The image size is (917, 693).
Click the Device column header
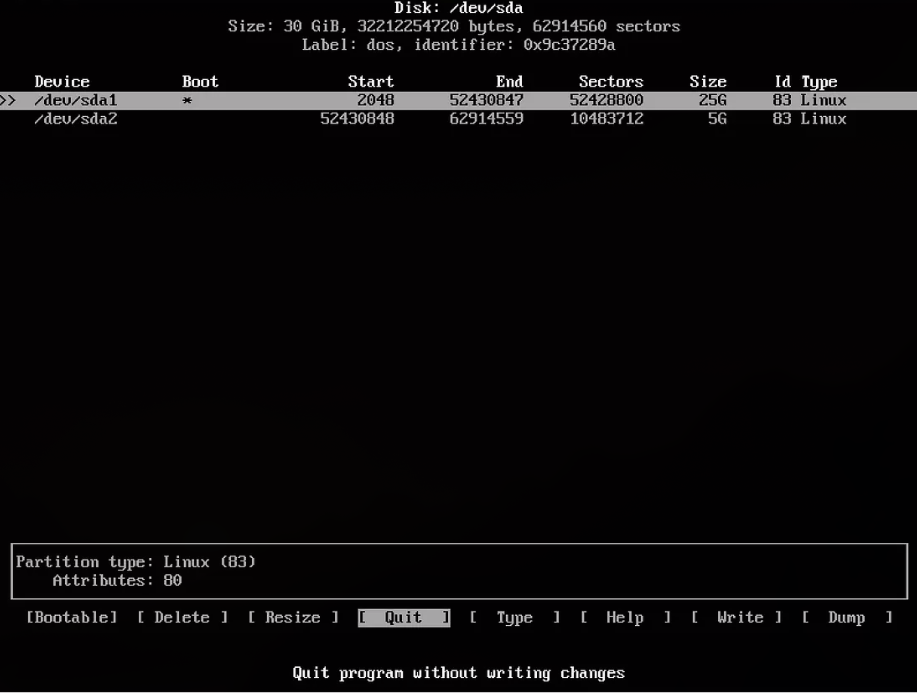62,82
